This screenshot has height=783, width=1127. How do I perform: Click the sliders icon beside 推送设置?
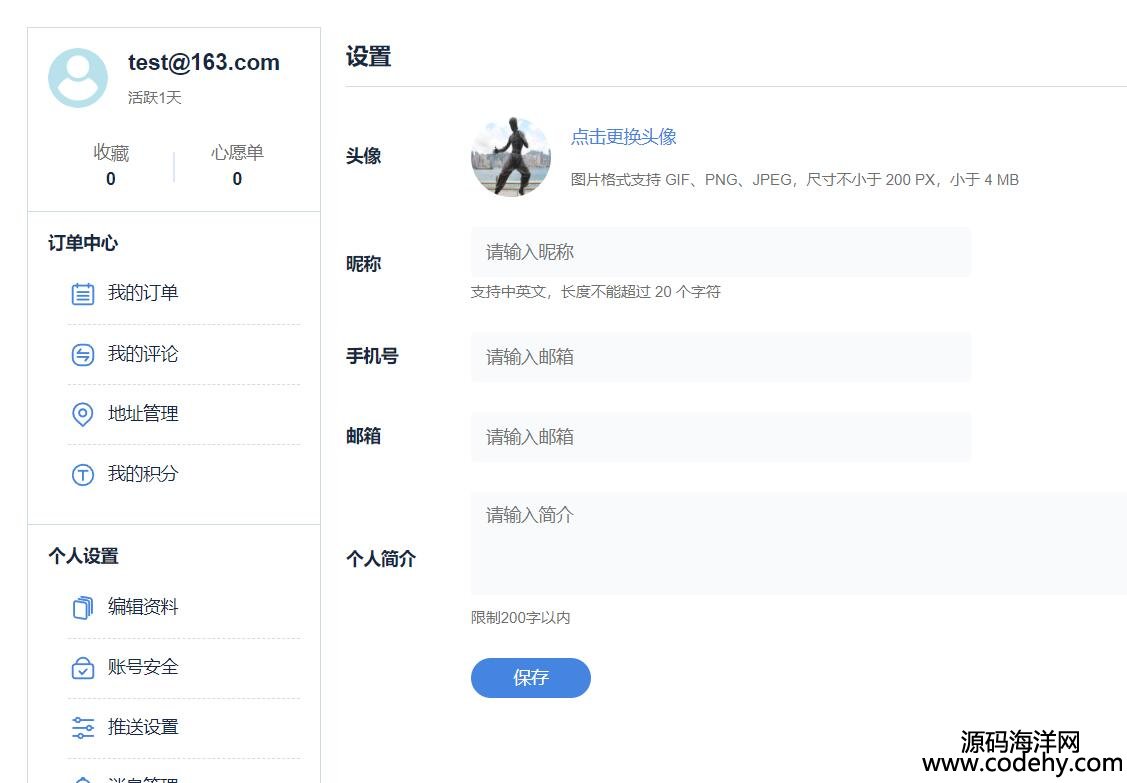[83, 727]
